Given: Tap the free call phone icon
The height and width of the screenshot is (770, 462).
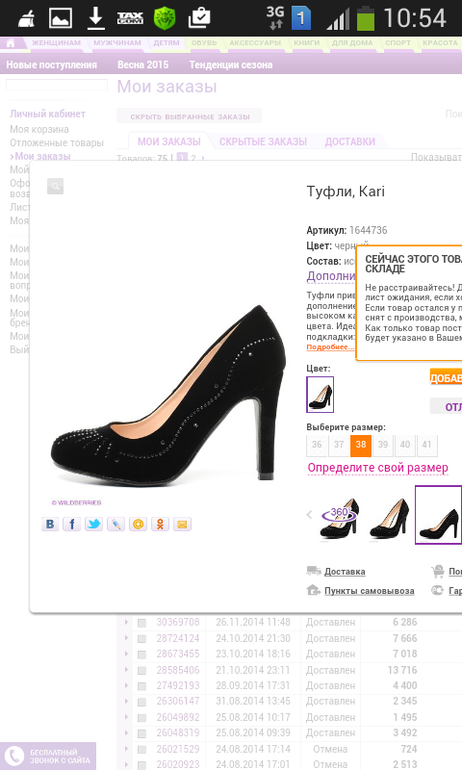Looking at the screenshot, I should coord(14,756).
